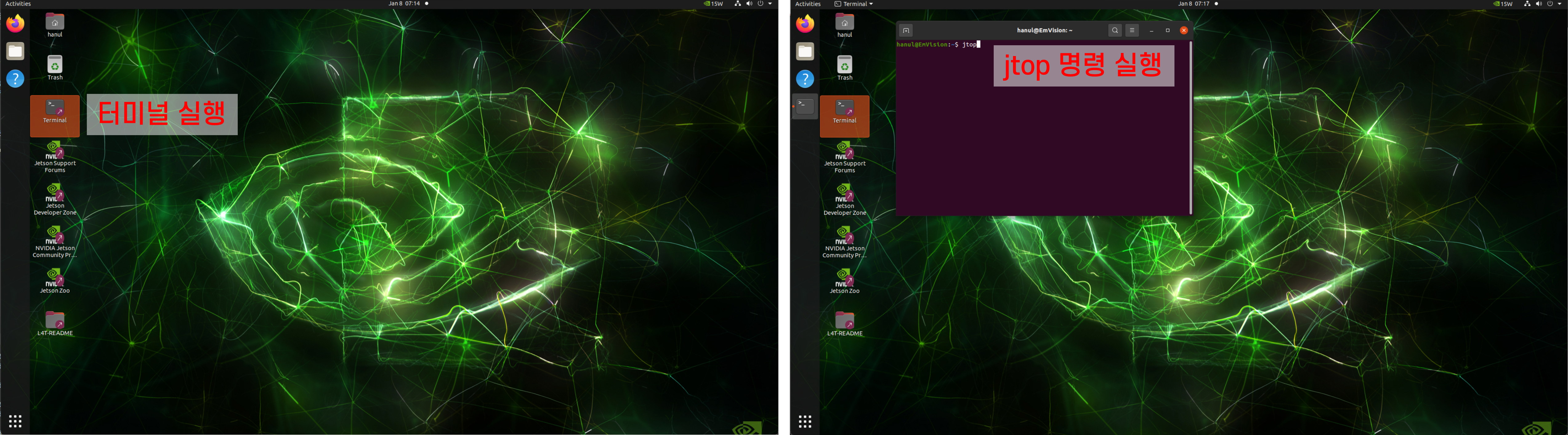Maximize the hanul@EmVision terminal window
Viewport: 1568px width, 435px height.
(1167, 30)
